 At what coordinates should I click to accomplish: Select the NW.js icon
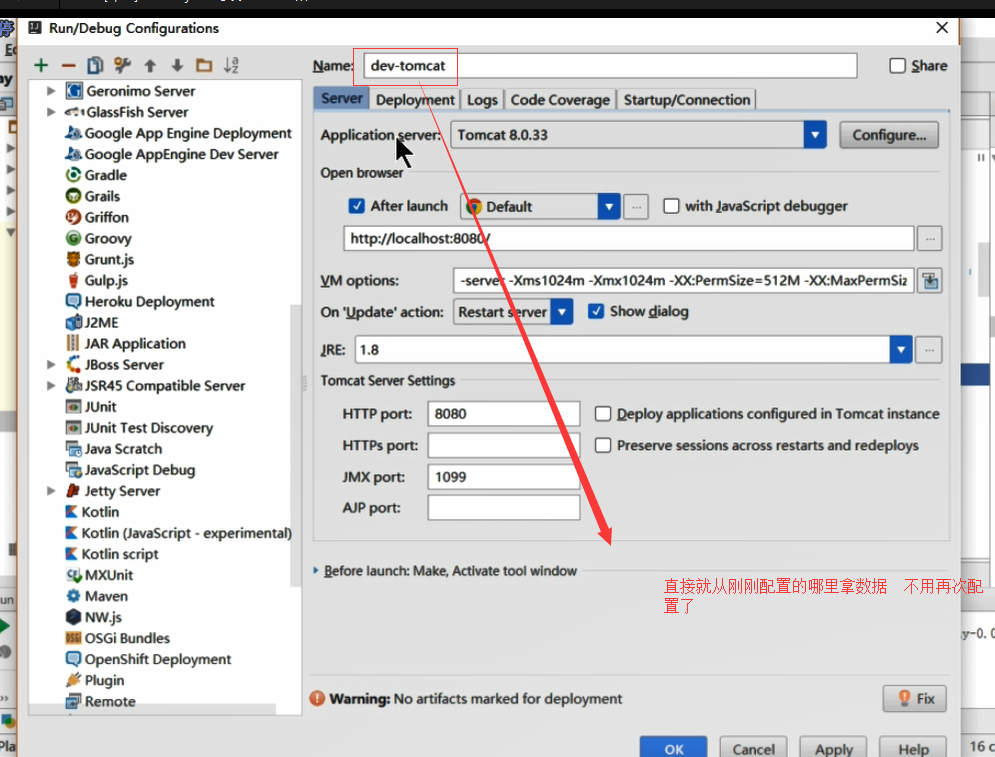coord(74,617)
